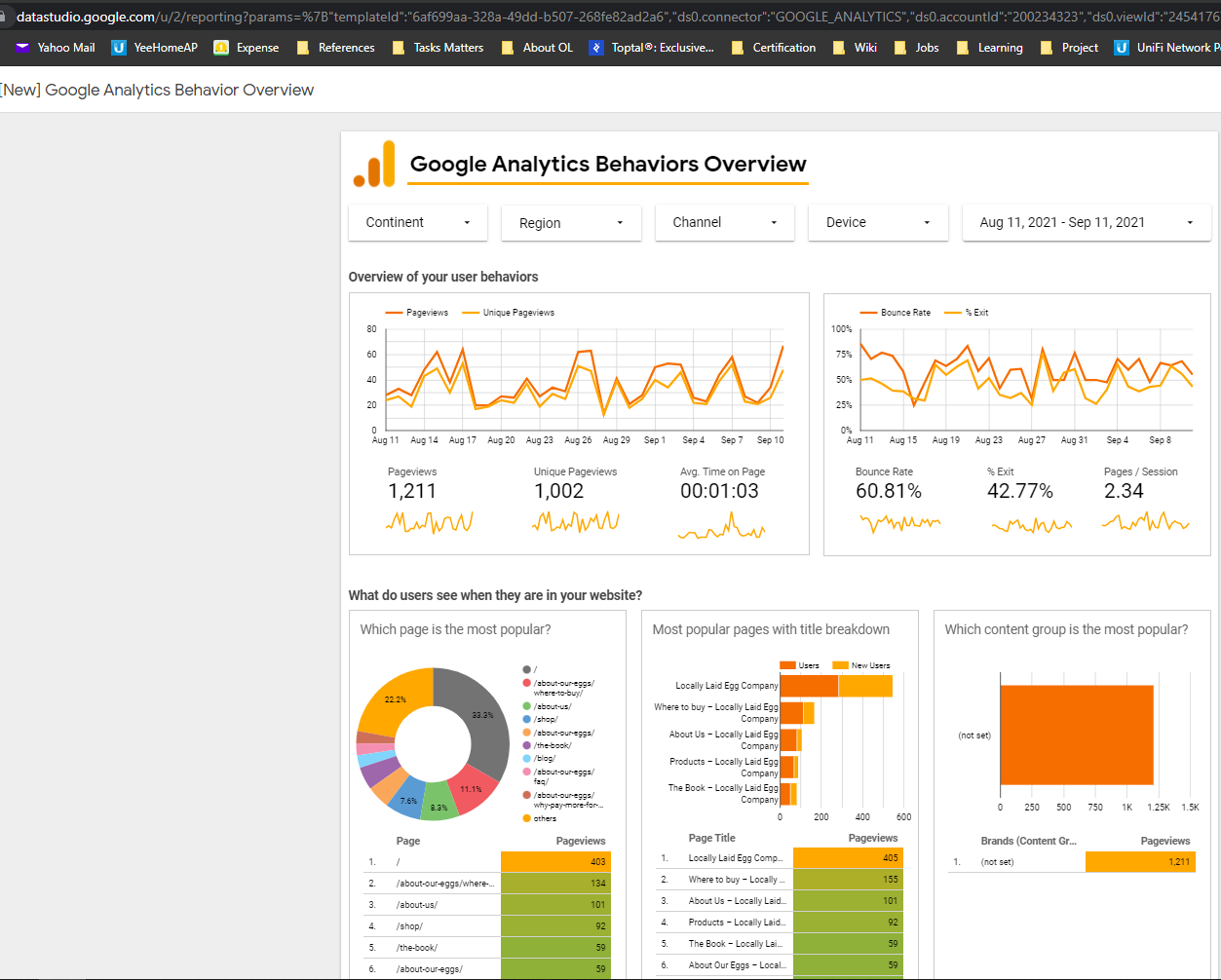
Task: Open the UniFi Network bookmark
Action: point(1166,47)
